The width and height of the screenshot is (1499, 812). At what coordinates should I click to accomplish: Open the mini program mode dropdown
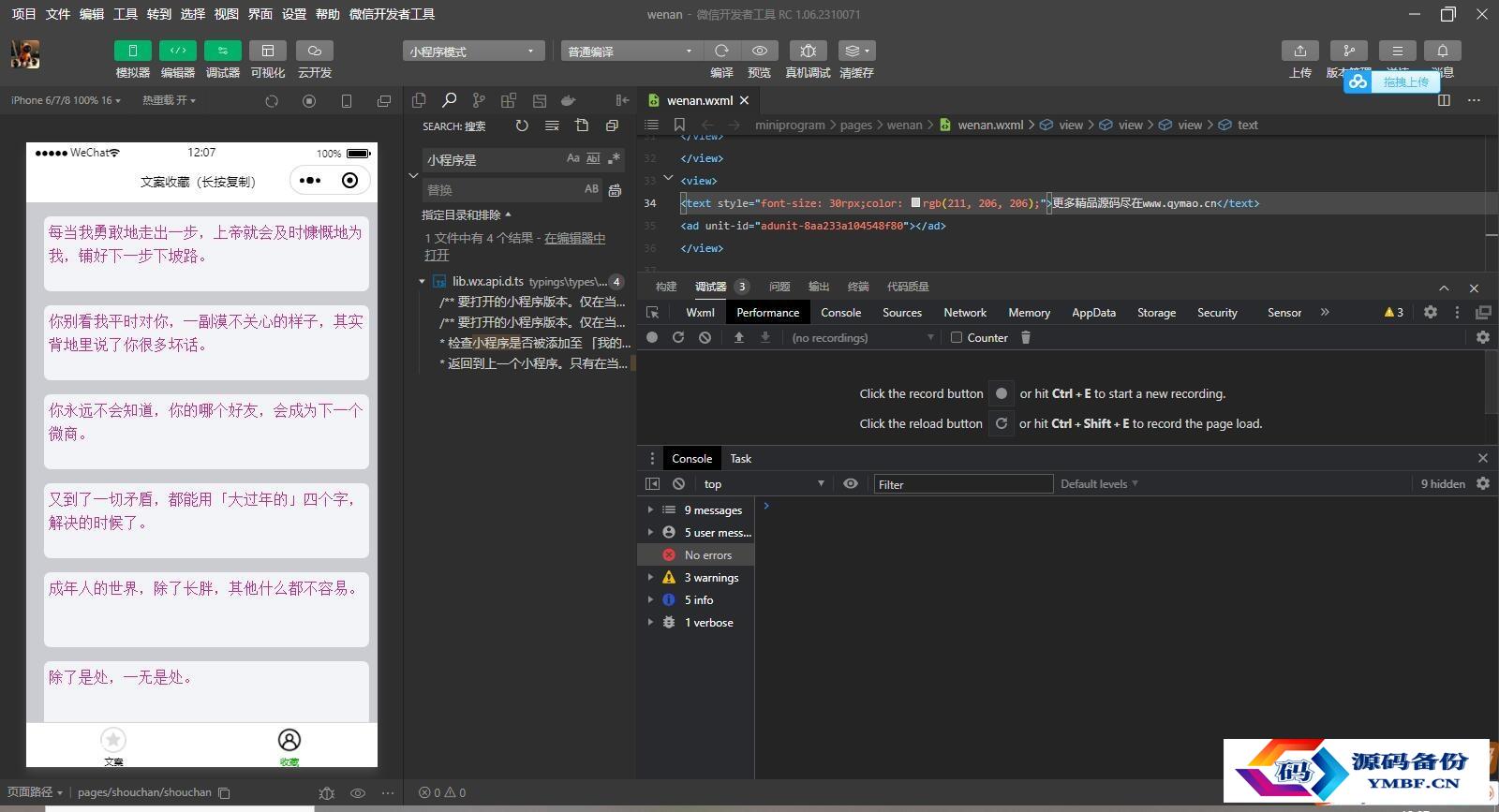click(x=474, y=52)
